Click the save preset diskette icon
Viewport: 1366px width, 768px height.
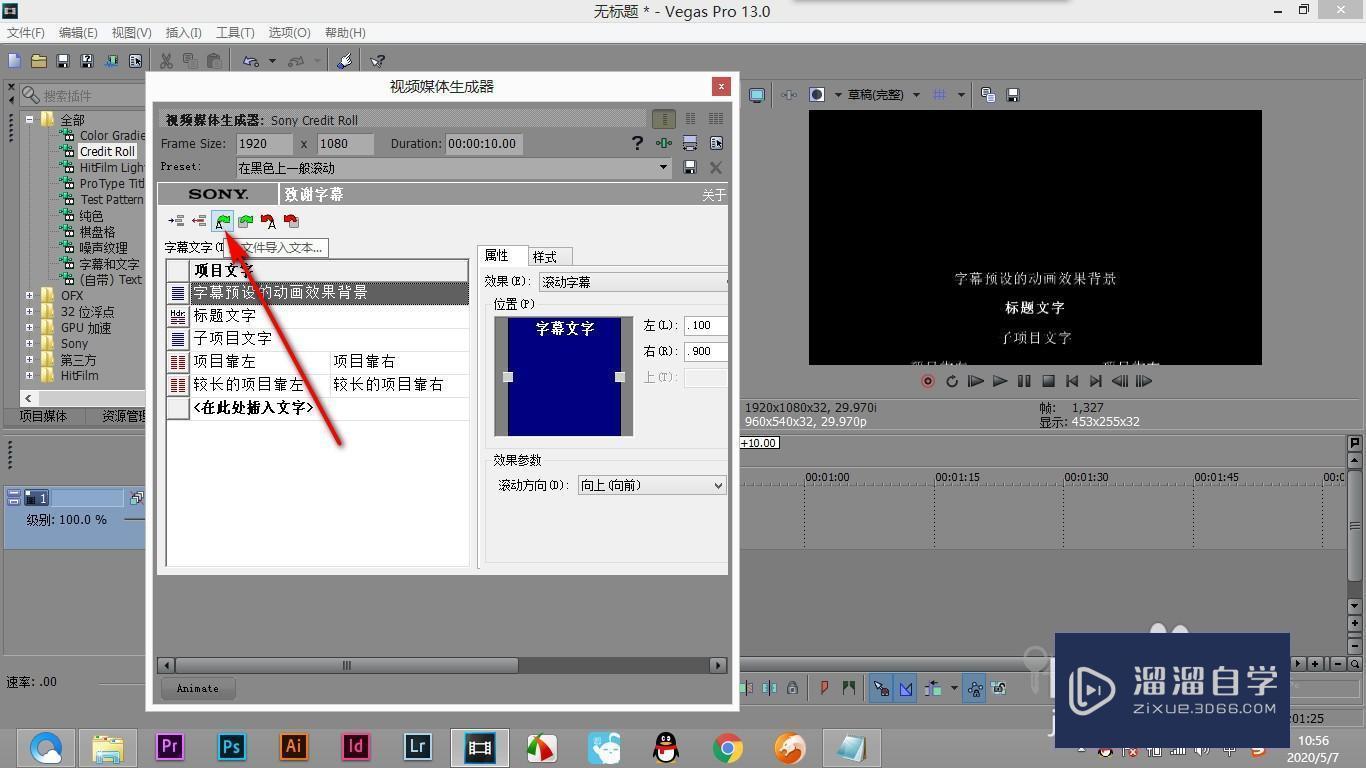click(x=689, y=167)
